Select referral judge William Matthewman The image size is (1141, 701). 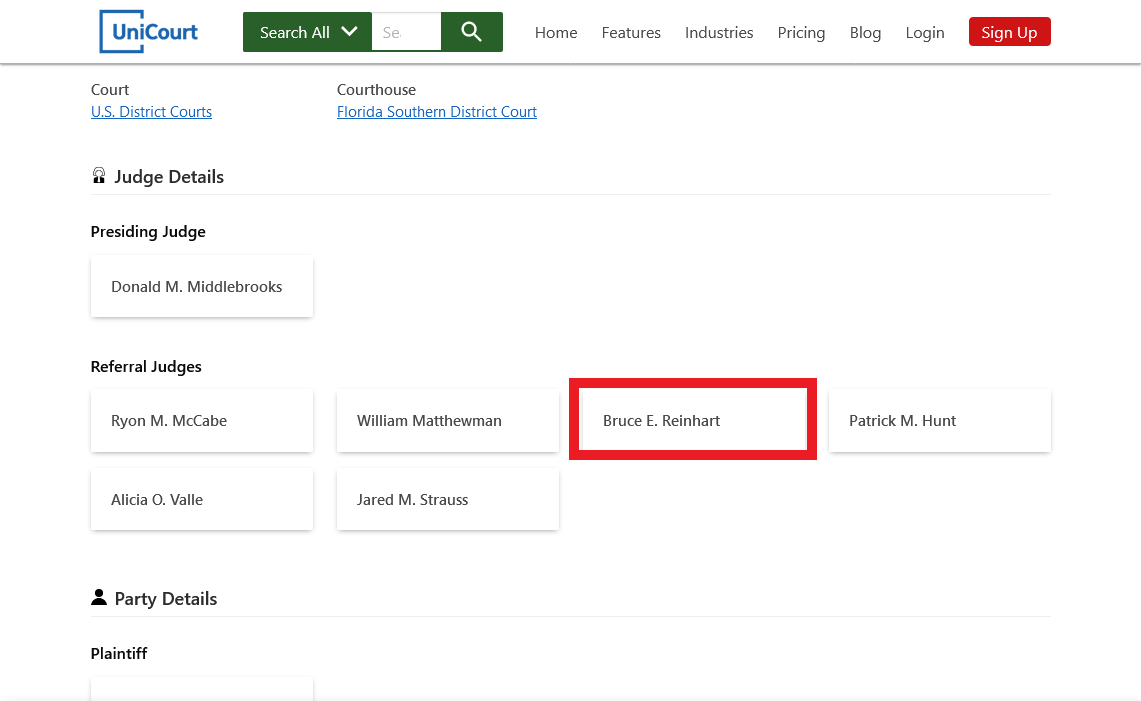[448, 421]
